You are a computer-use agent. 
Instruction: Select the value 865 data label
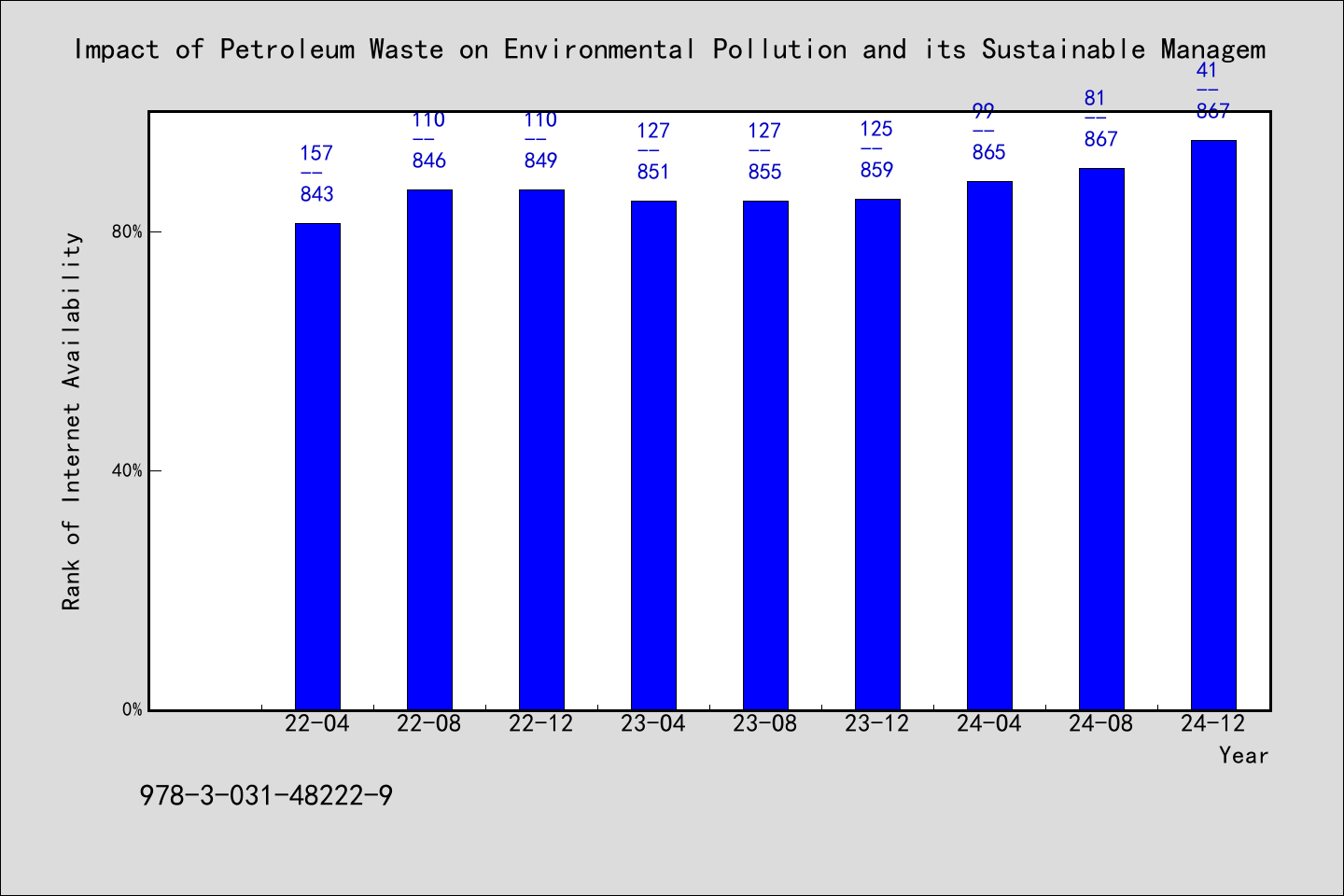(x=988, y=152)
